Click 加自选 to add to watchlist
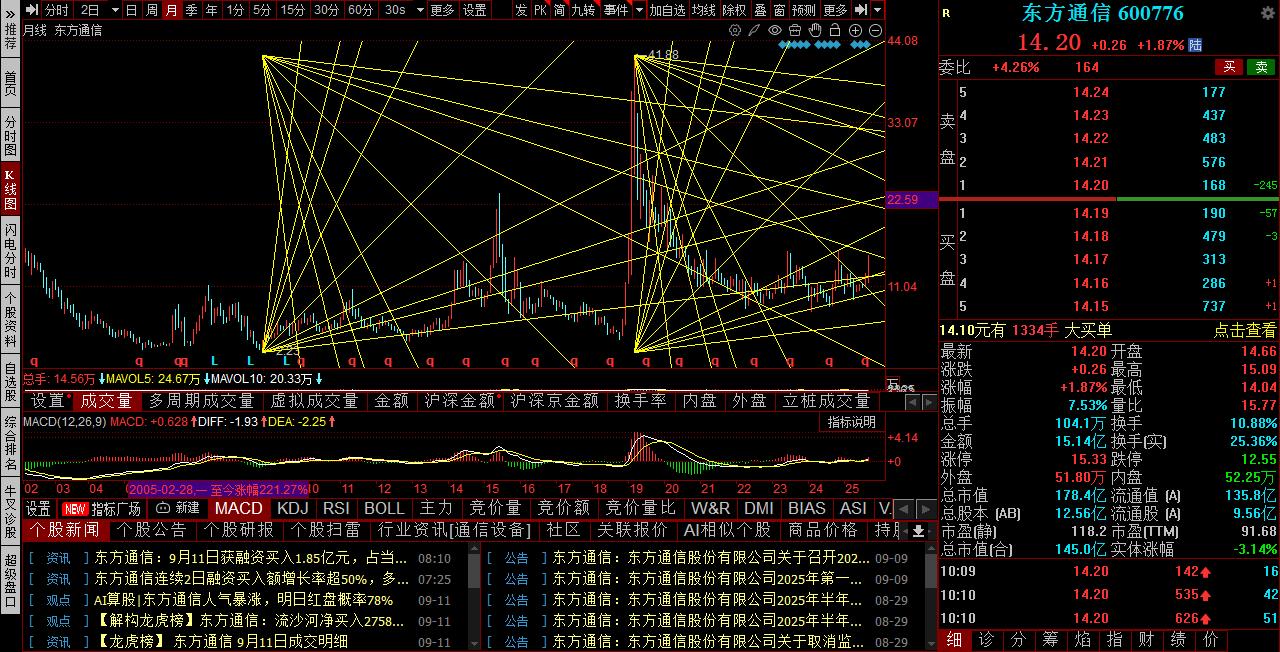The width and height of the screenshot is (1280, 652). [x=667, y=10]
